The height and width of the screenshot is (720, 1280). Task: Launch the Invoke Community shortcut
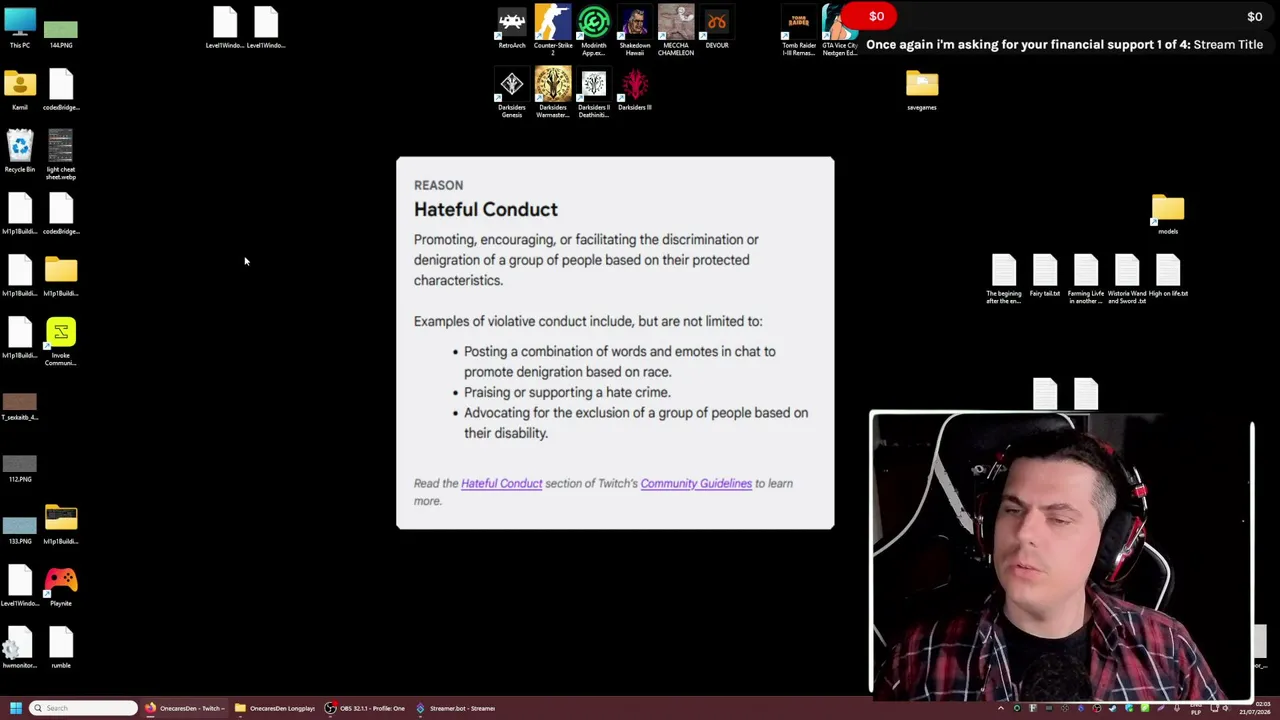point(61,341)
